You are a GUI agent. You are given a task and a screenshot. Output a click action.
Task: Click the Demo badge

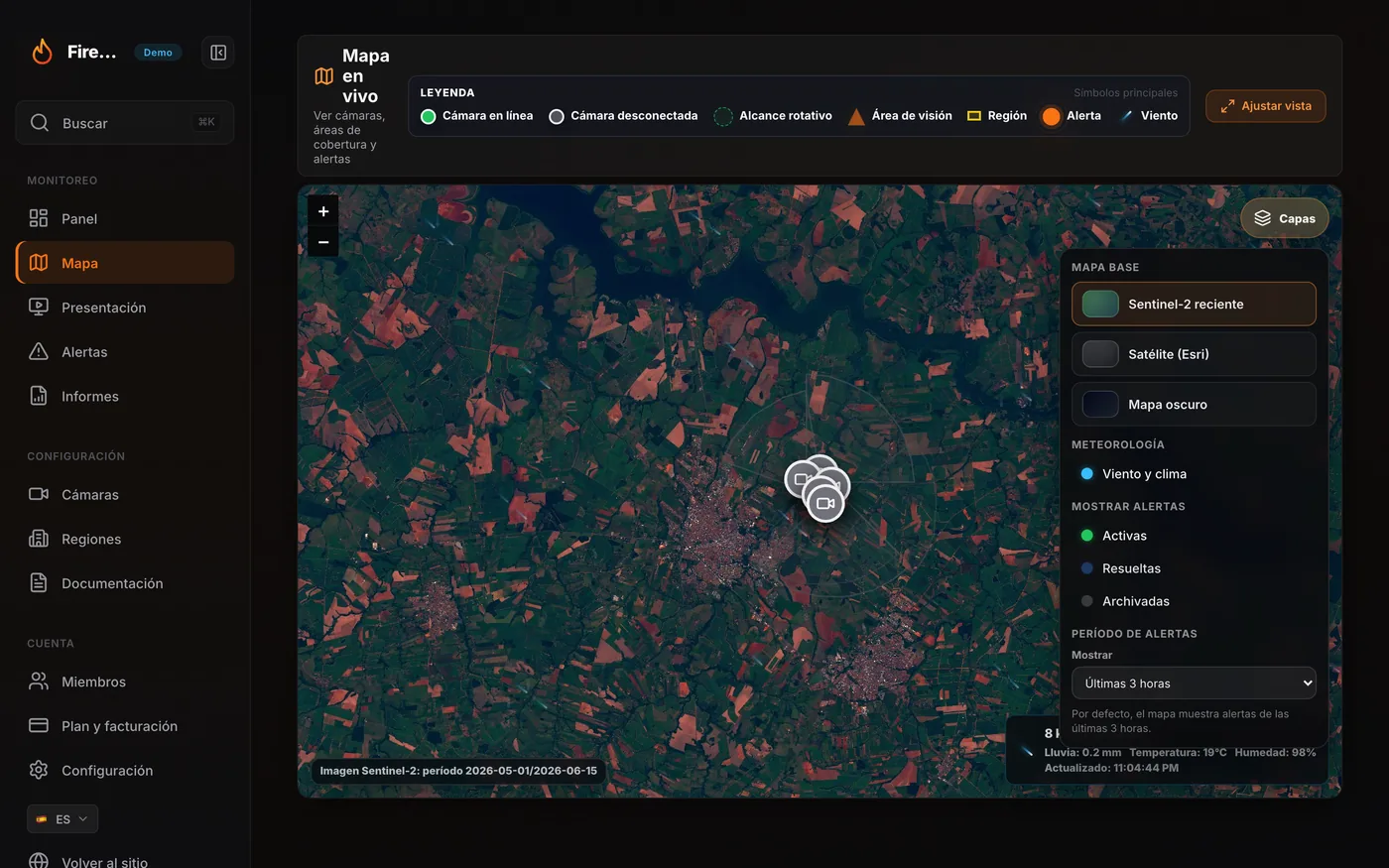pos(158,53)
